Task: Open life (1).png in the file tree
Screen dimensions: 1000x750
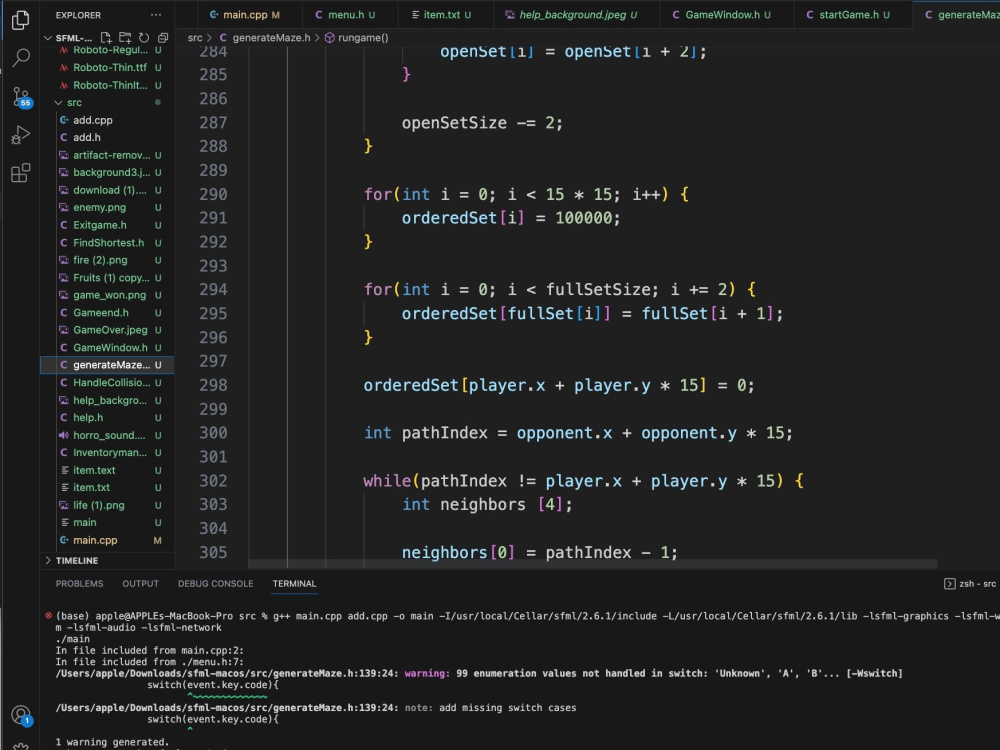Action: pos(107,505)
